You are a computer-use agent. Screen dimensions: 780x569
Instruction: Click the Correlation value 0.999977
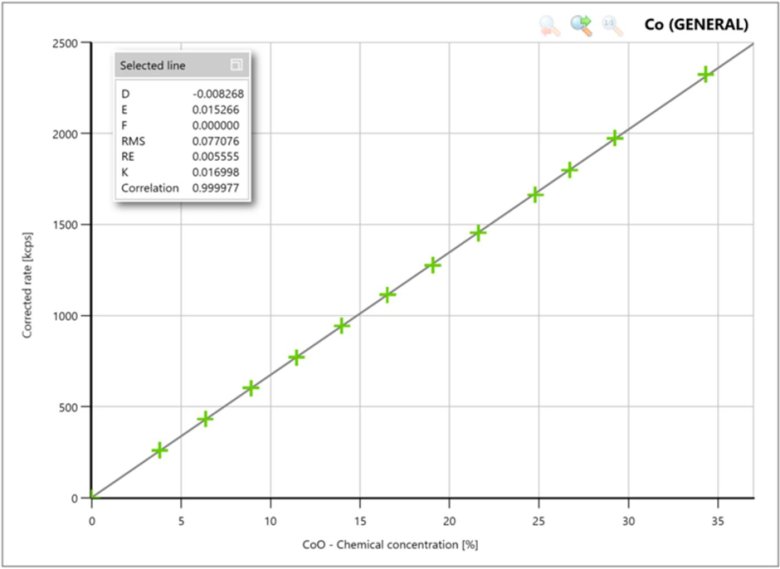coord(218,187)
